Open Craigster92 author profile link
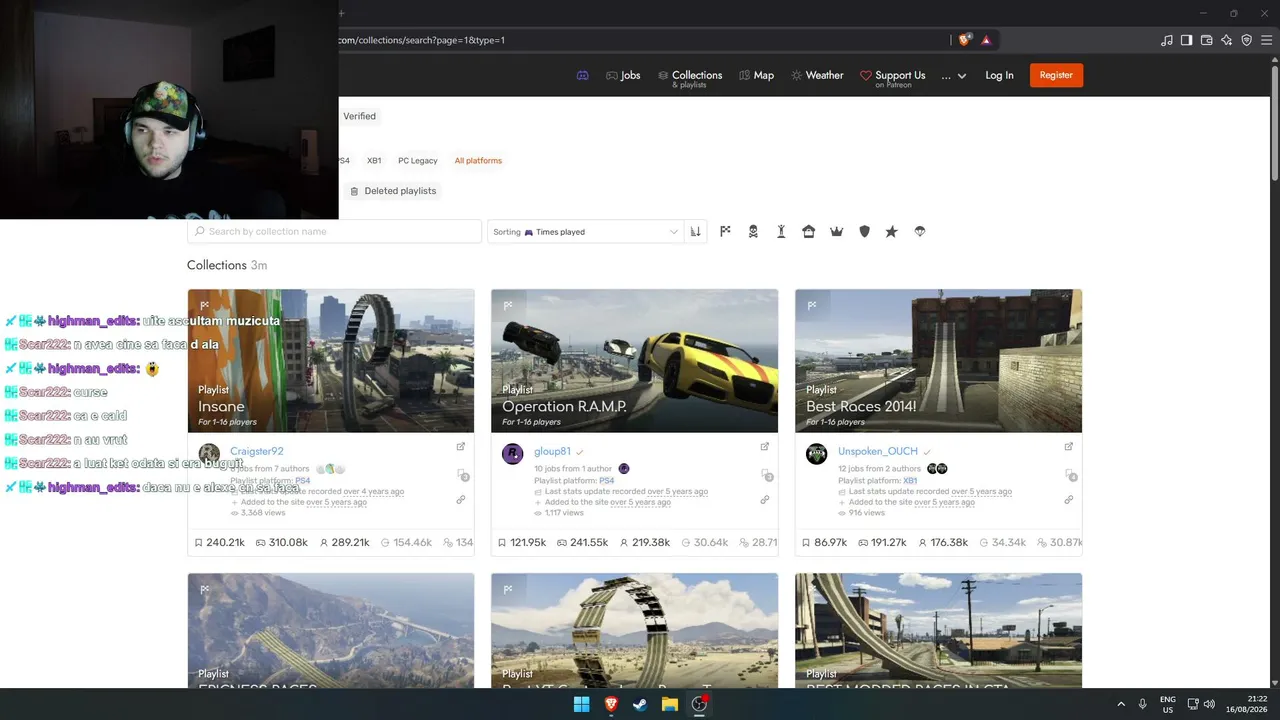 click(x=256, y=452)
